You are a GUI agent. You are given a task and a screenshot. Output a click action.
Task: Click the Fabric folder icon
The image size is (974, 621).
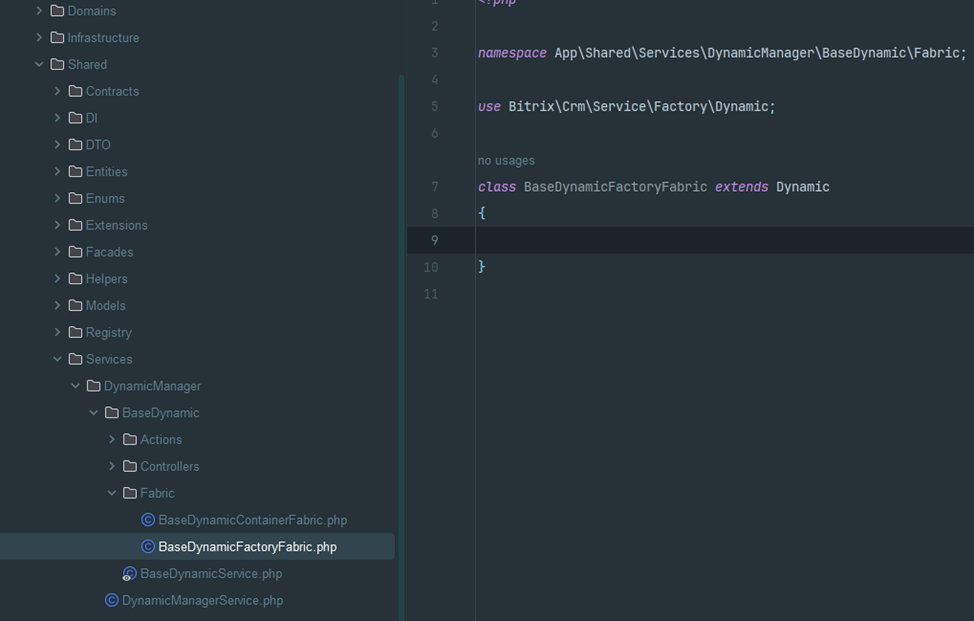130,493
